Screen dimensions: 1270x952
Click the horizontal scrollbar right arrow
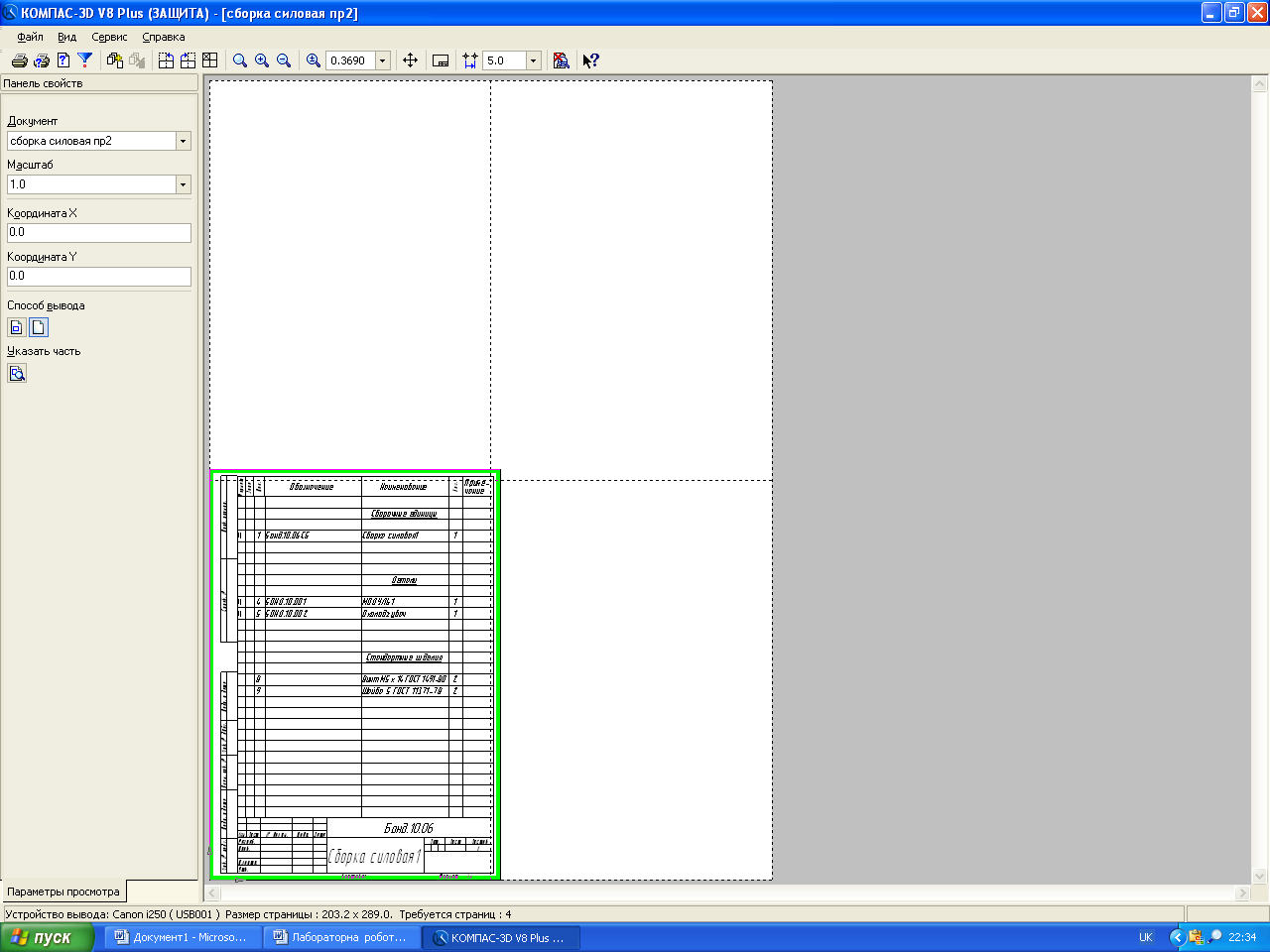pyautogui.click(x=1242, y=893)
